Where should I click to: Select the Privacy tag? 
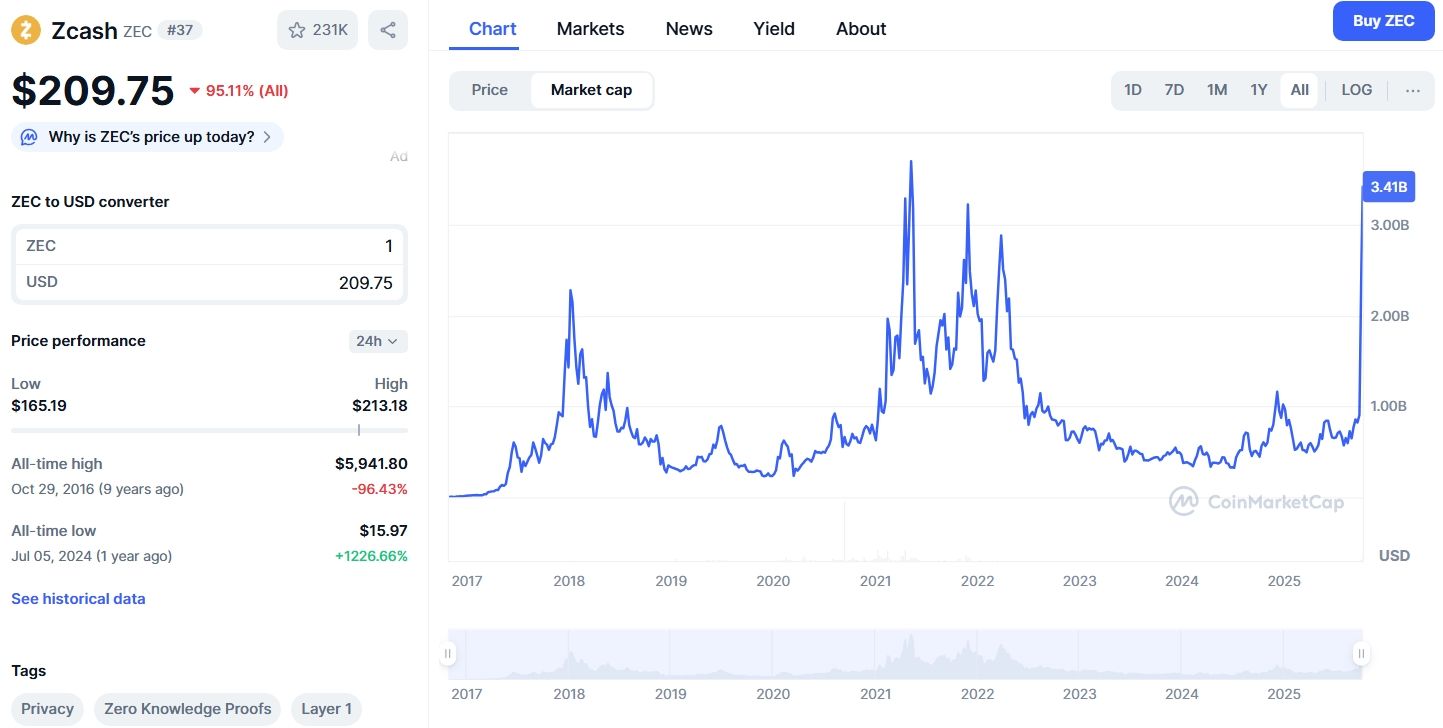[x=47, y=709]
